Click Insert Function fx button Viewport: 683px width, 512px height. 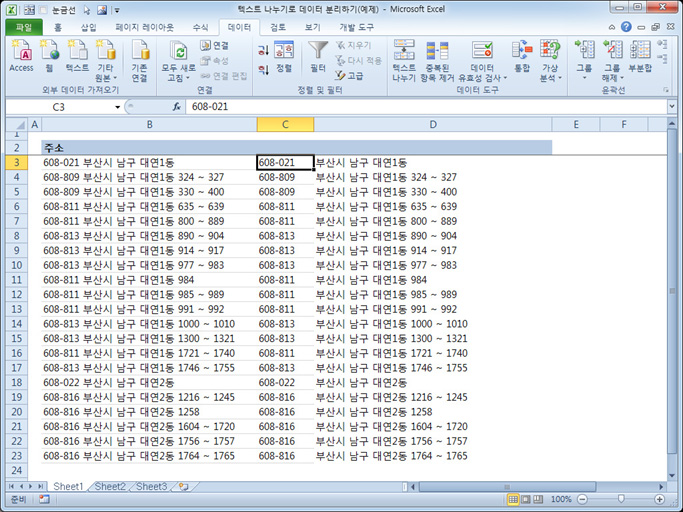tap(176, 107)
